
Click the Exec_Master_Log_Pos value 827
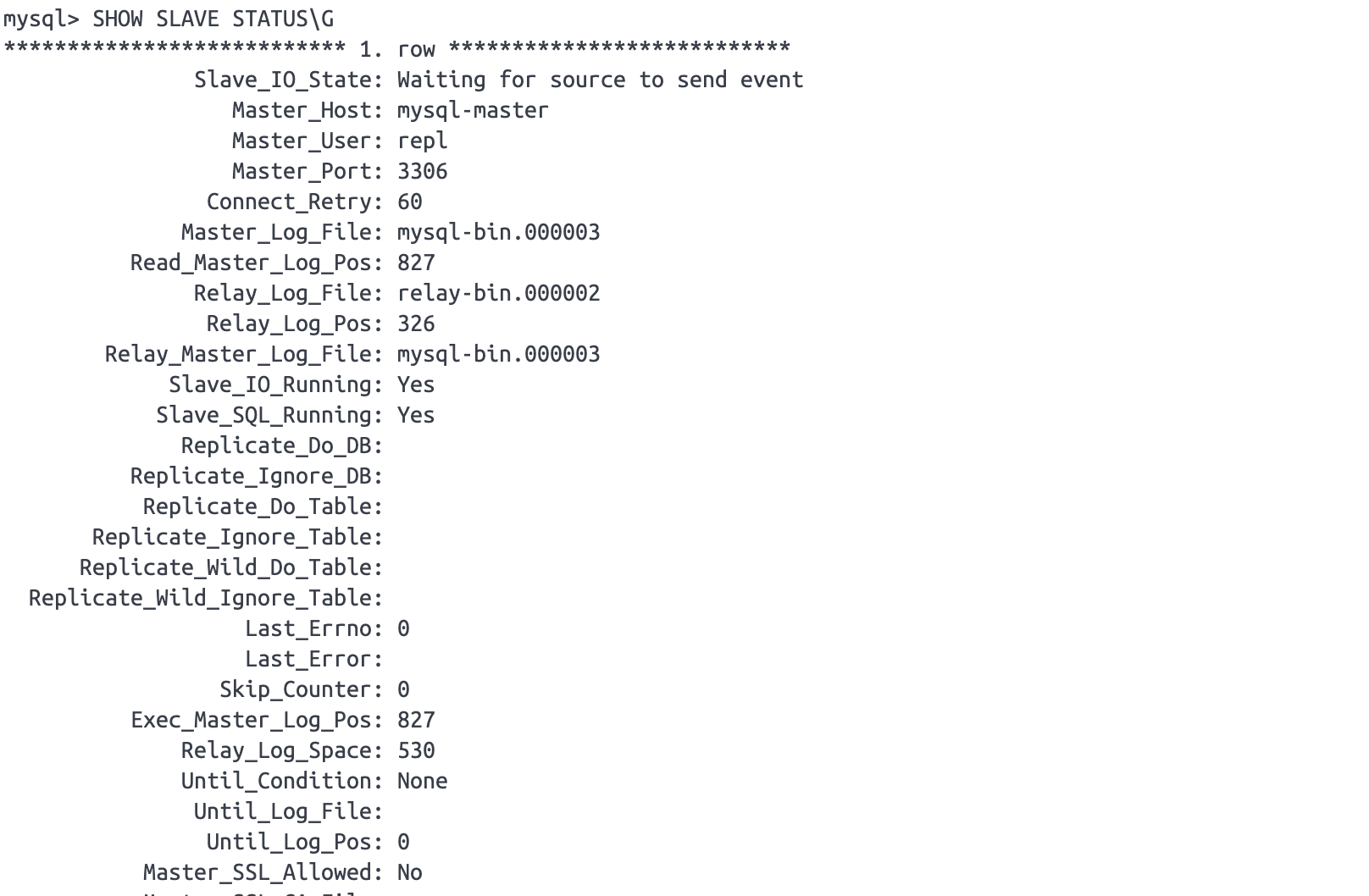click(416, 720)
